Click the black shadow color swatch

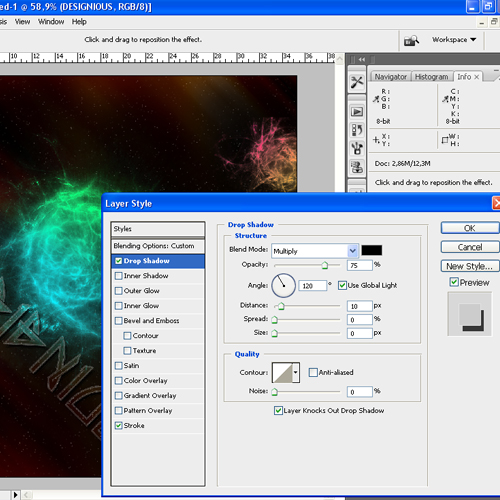(x=372, y=250)
